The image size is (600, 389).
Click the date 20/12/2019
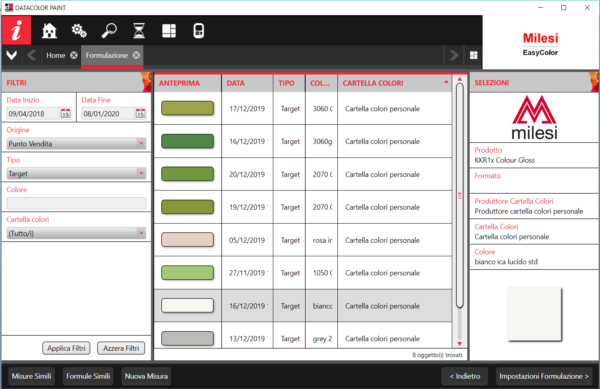[x=247, y=174]
